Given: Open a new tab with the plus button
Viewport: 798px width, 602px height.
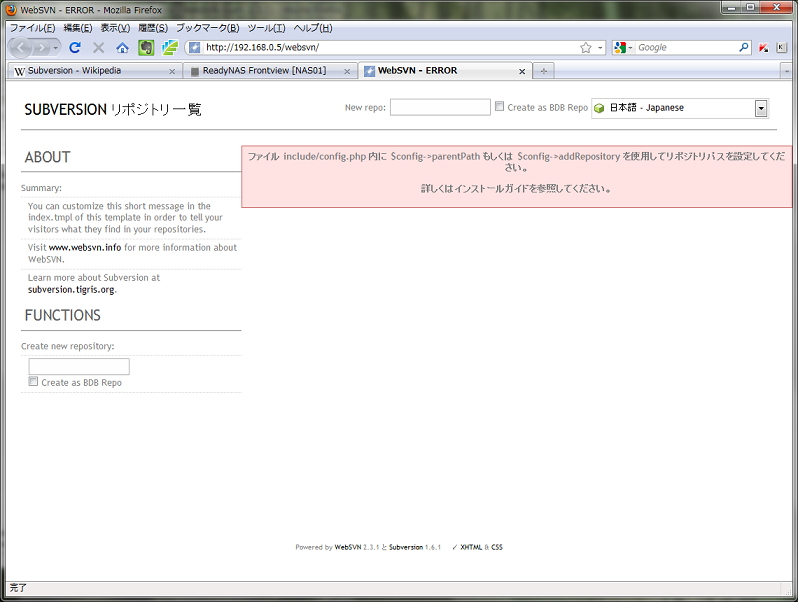Looking at the screenshot, I should click(x=544, y=71).
